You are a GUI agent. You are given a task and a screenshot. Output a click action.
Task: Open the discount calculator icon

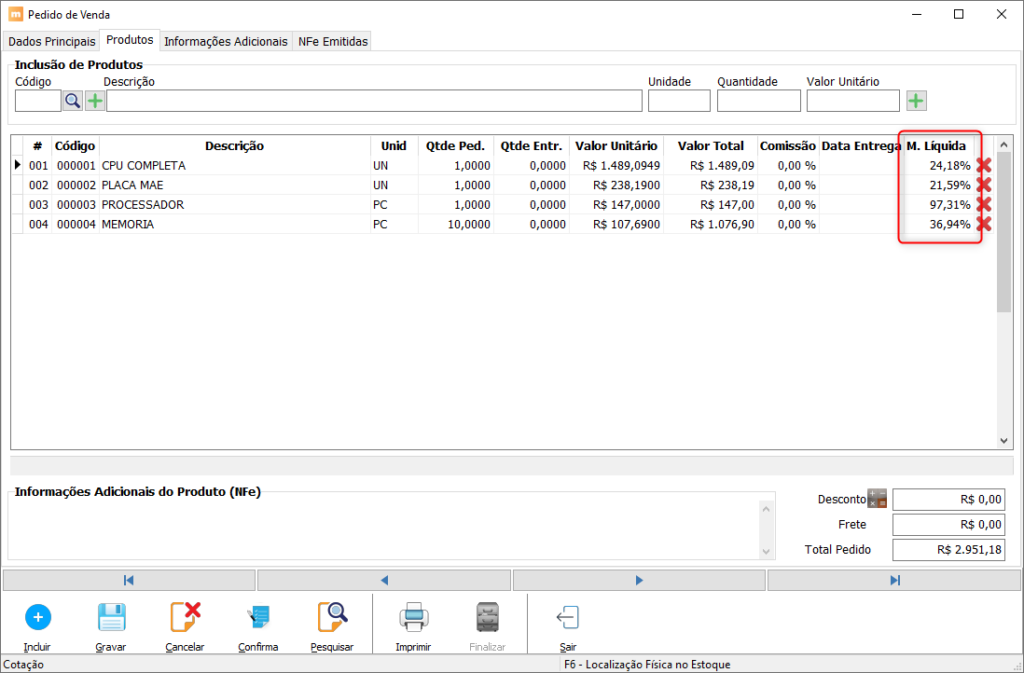coord(877,499)
